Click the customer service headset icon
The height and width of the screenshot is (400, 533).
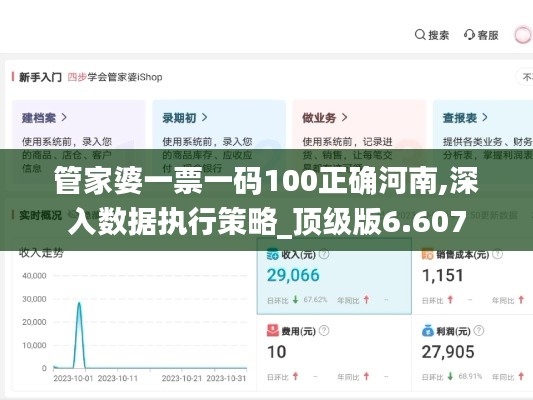point(469,35)
